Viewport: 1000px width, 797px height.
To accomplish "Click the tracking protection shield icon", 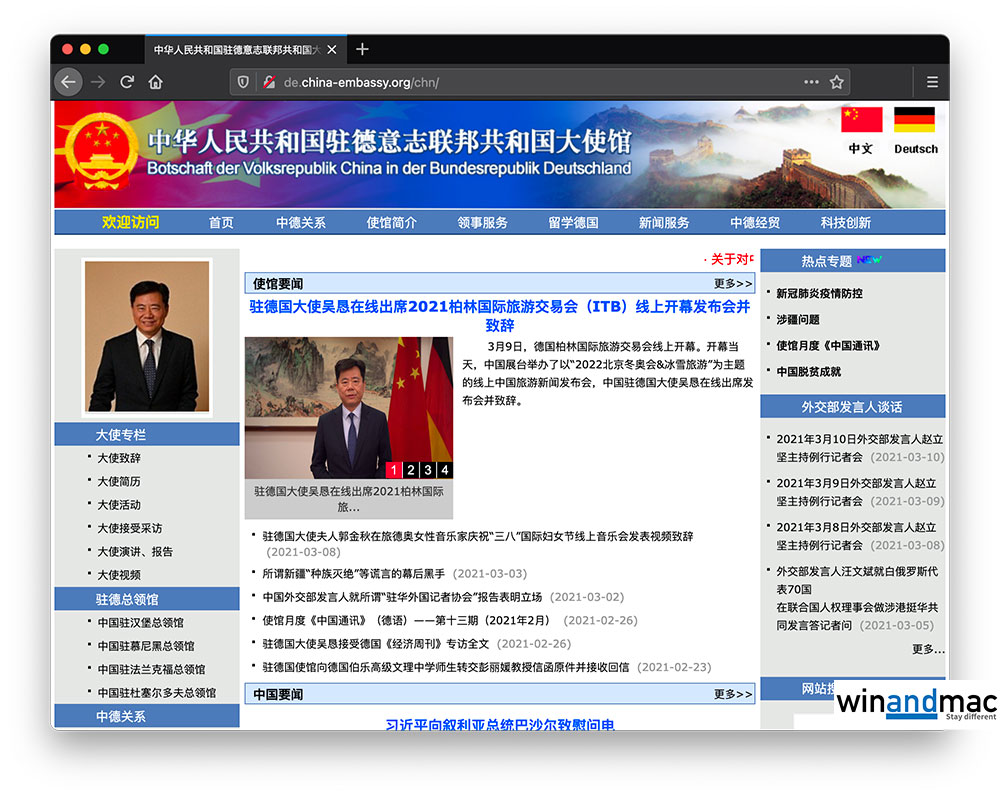I will pyautogui.click(x=243, y=82).
